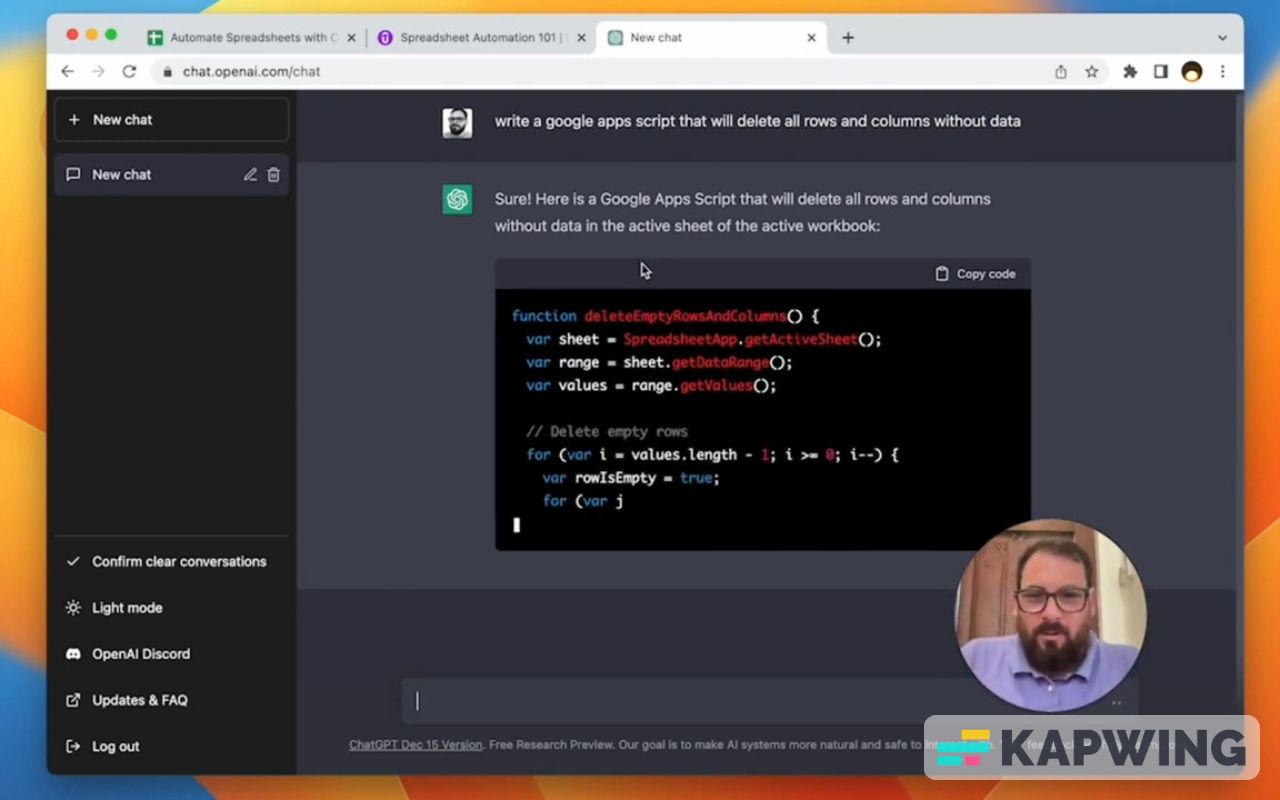The width and height of the screenshot is (1280, 800).
Task: Reload the chat.openai.com page
Action: 129,71
